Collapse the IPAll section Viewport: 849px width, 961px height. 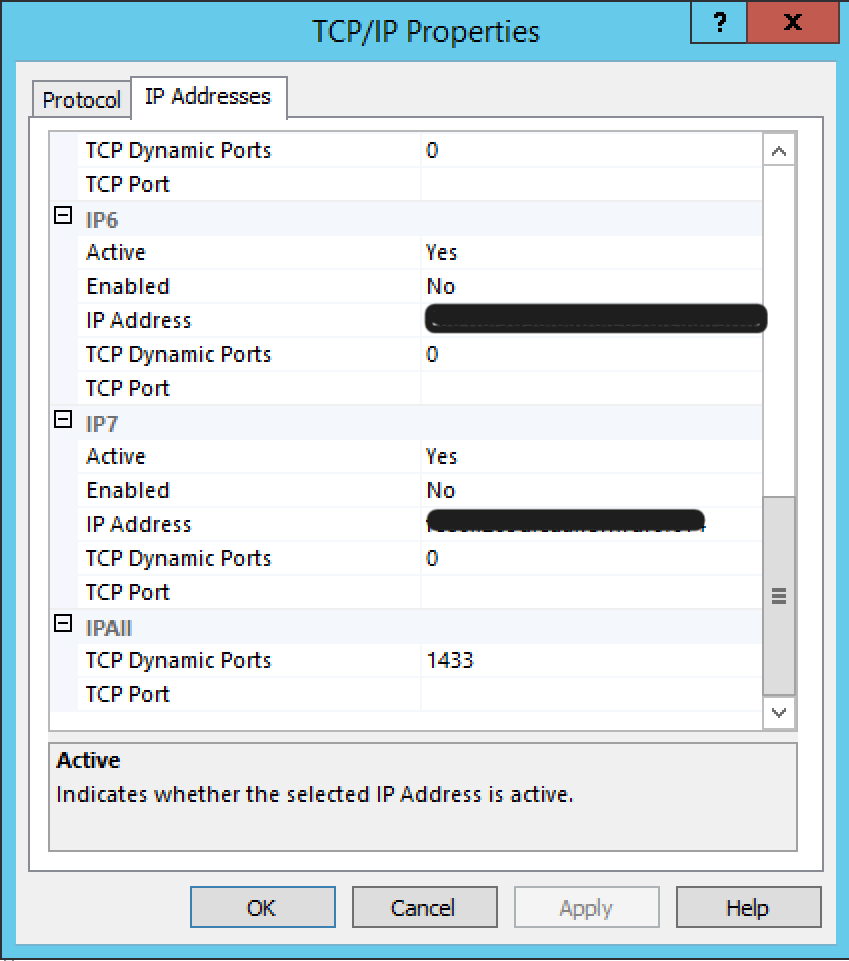point(63,625)
